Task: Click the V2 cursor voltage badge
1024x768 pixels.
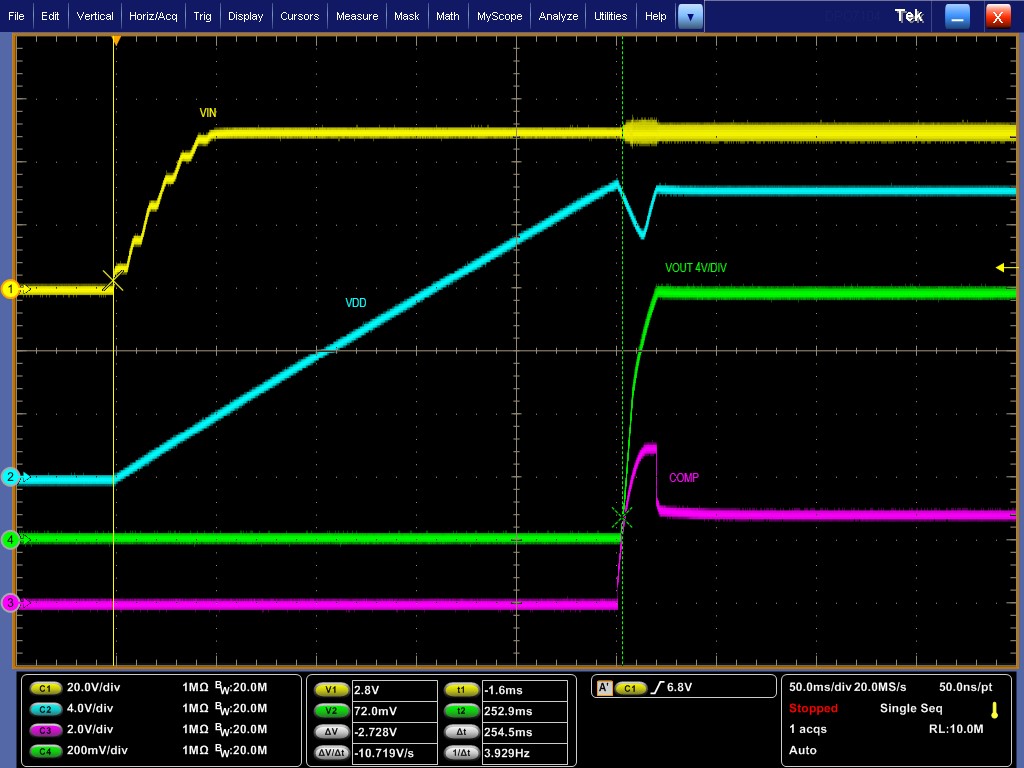Action: [x=331, y=710]
